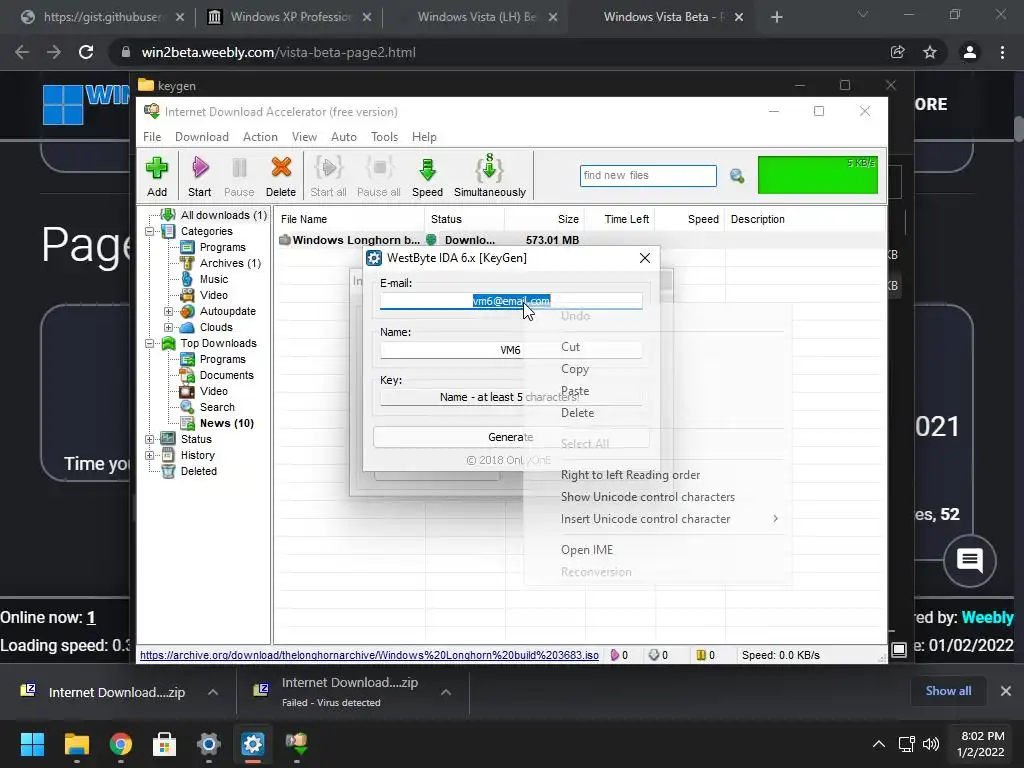Choose Show Unicode control characters

[658, 497]
